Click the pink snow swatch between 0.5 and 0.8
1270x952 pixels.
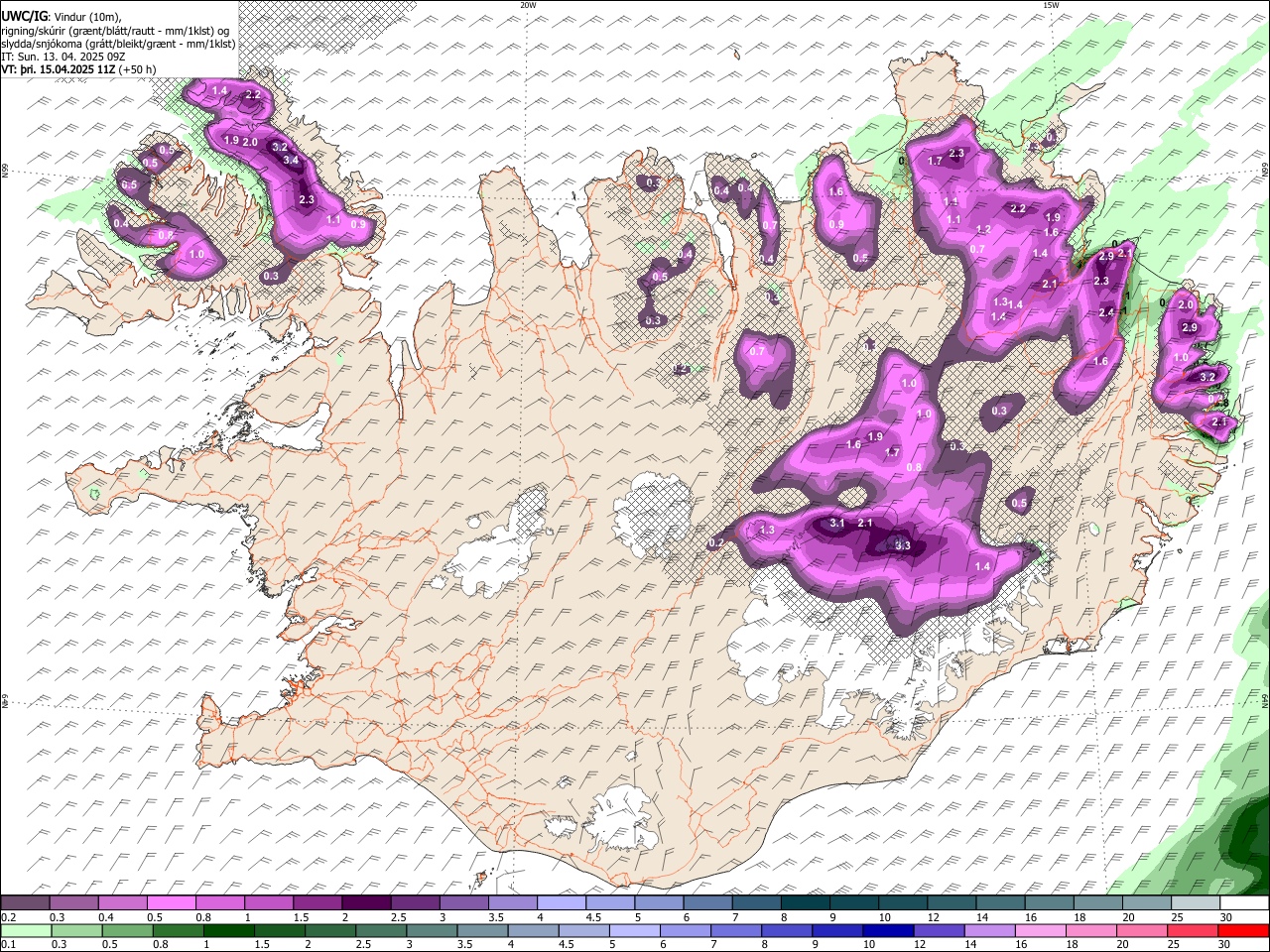[171, 903]
